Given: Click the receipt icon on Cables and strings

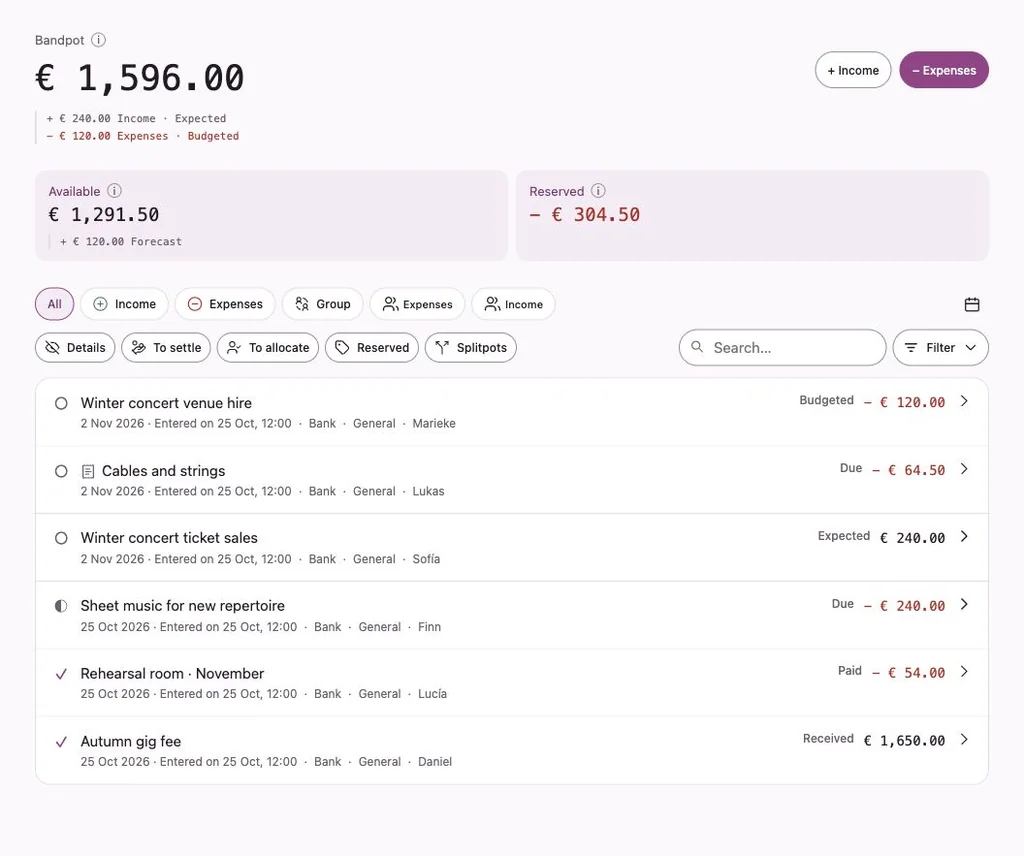Looking at the screenshot, I should point(88,471).
